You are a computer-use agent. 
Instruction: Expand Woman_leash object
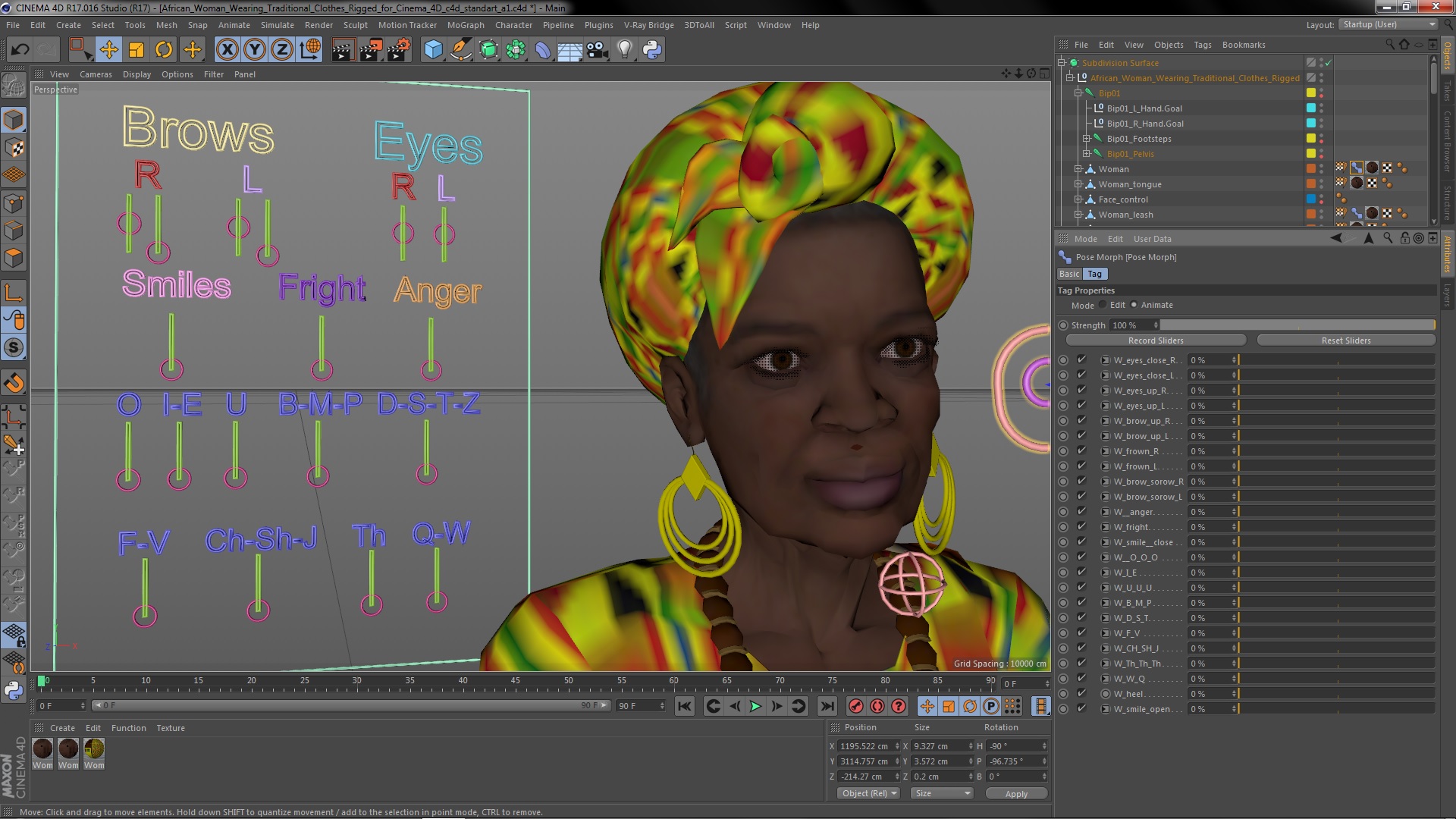point(1078,215)
